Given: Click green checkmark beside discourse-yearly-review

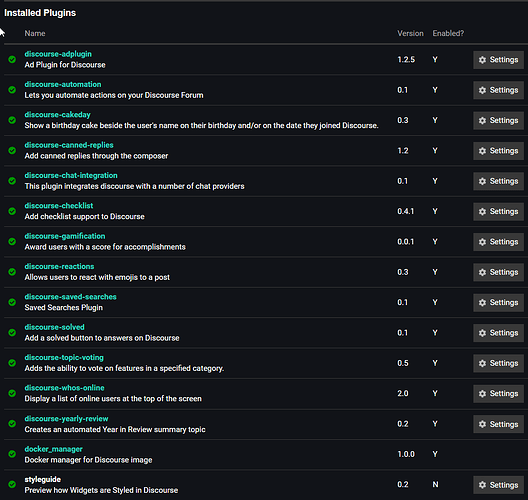Looking at the screenshot, I should pos(12,424).
